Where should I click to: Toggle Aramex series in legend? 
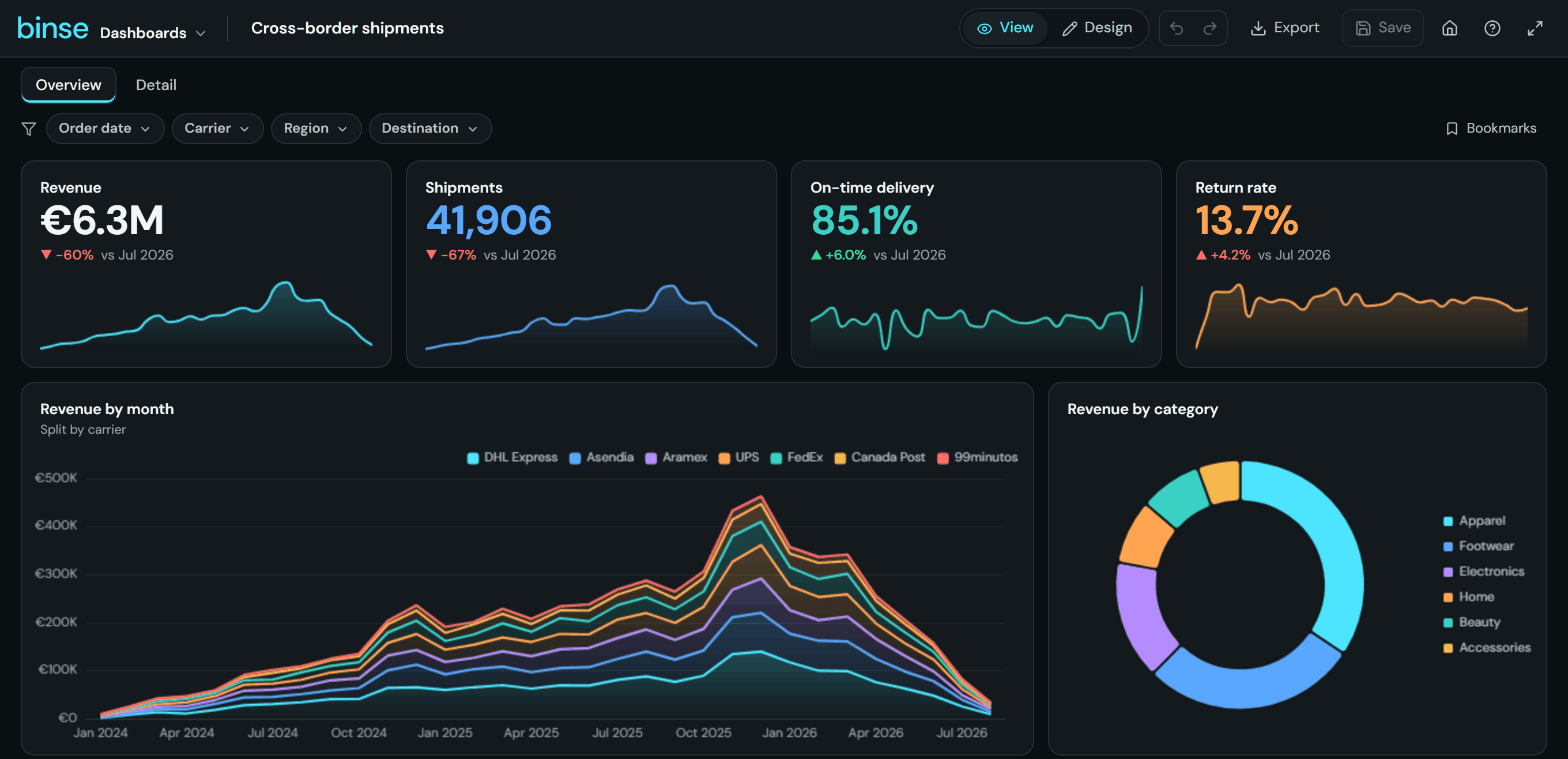[676, 457]
